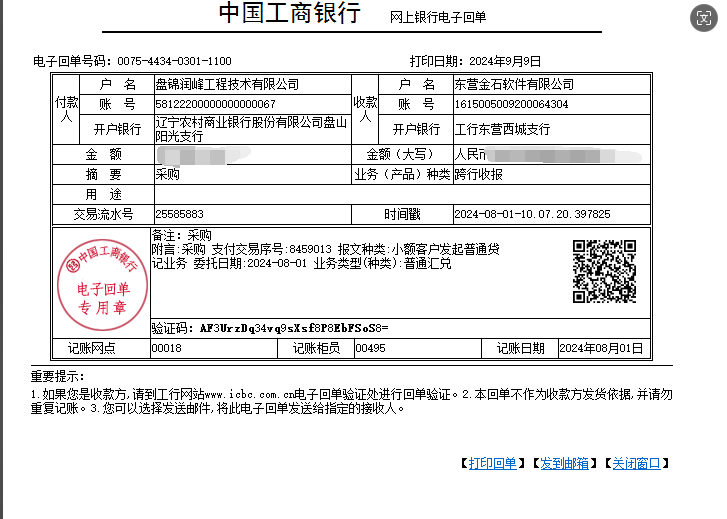Select payer name 盘锦润峰工程技术有限公司
The image size is (727, 519).
[227, 84]
